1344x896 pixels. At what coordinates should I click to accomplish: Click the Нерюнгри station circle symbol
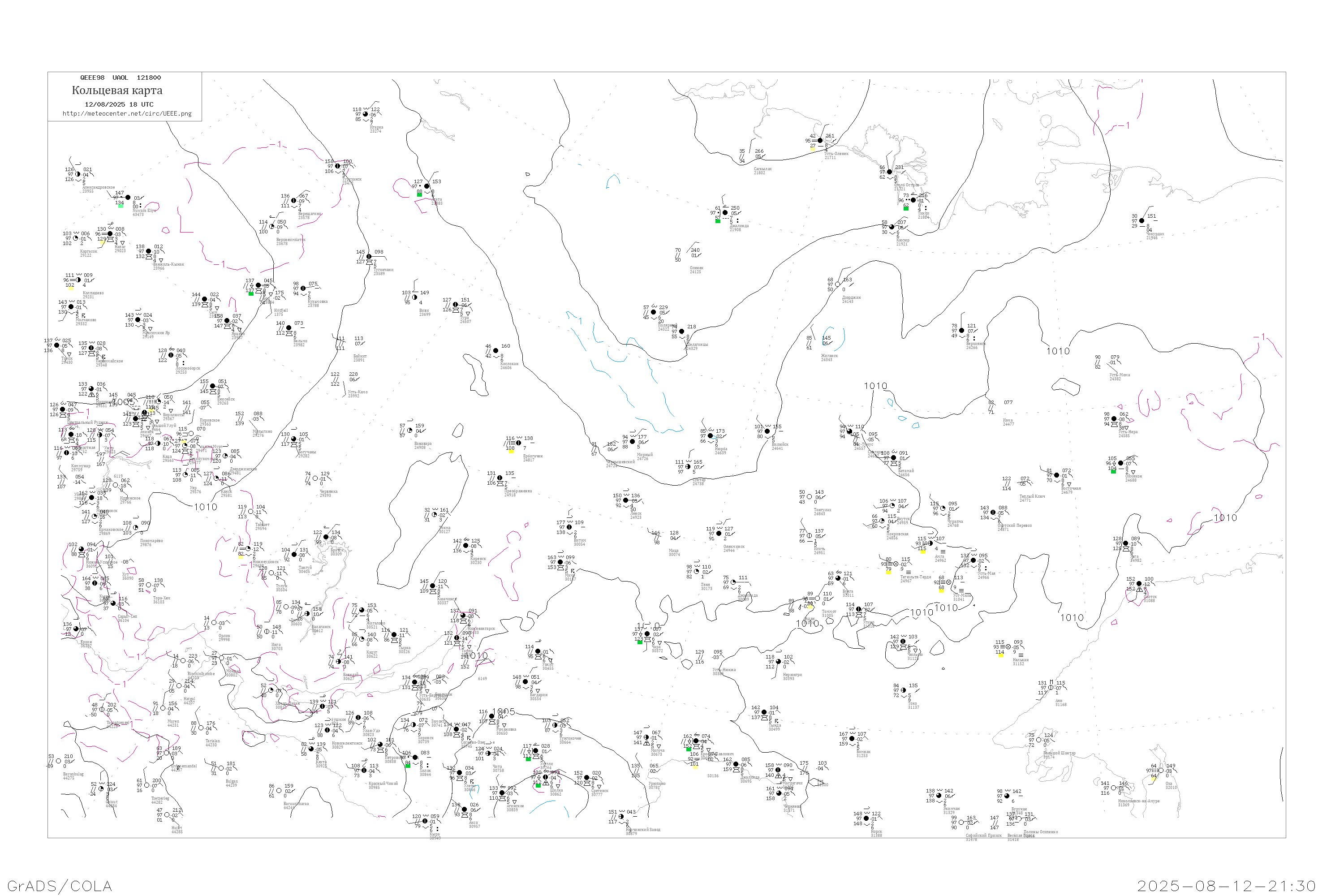(x=778, y=662)
